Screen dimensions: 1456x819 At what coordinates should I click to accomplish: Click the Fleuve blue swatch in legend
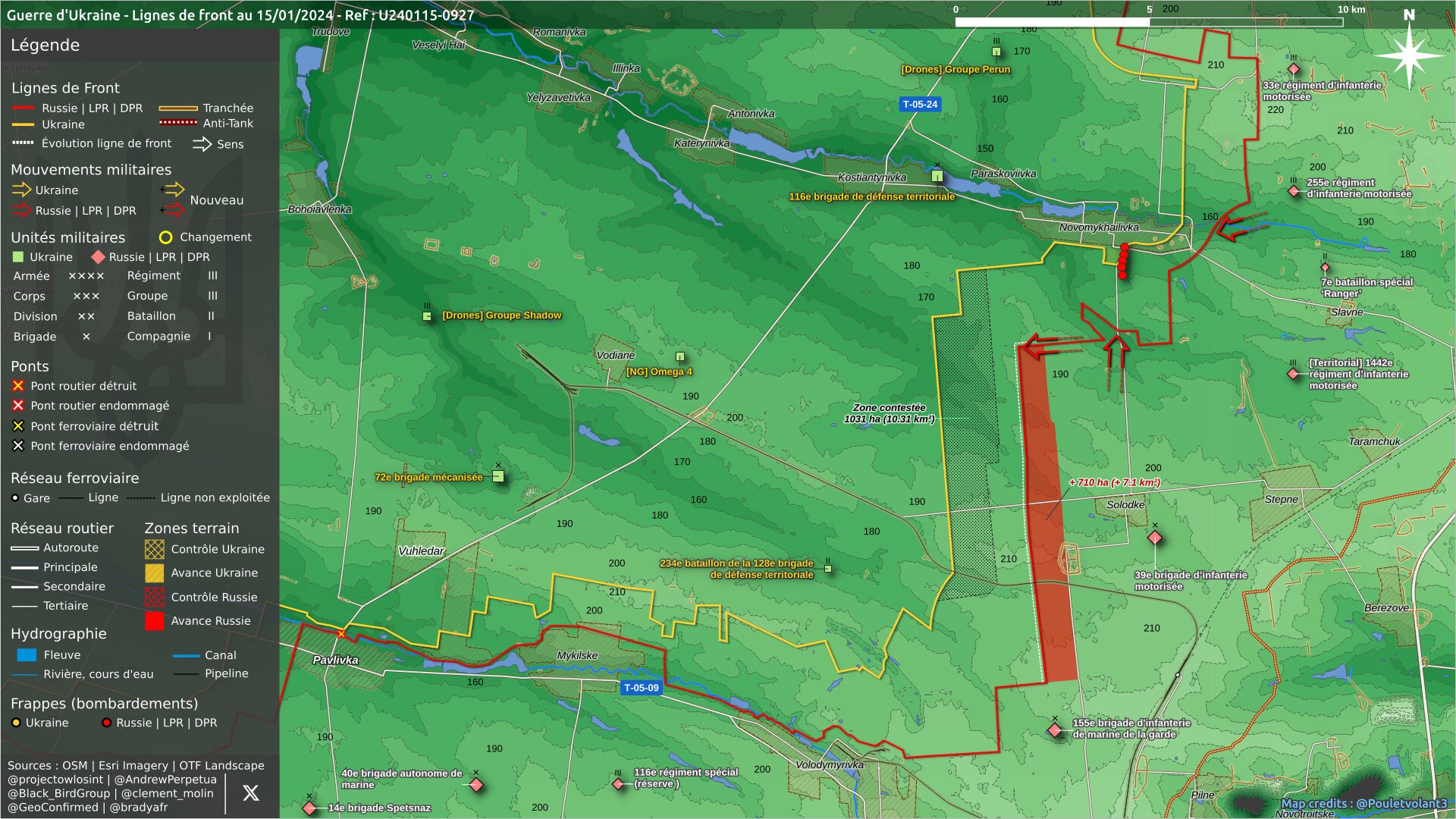[27, 654]
